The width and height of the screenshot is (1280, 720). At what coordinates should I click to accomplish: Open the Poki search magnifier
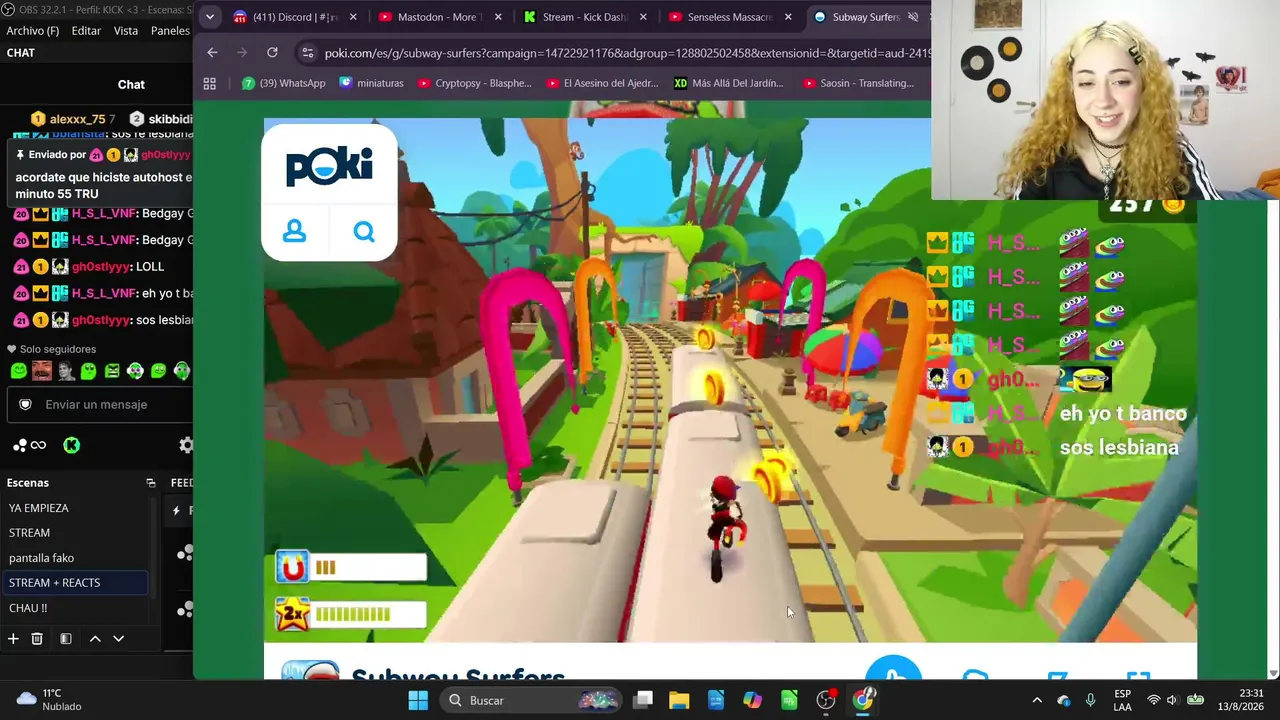point(364,232)
